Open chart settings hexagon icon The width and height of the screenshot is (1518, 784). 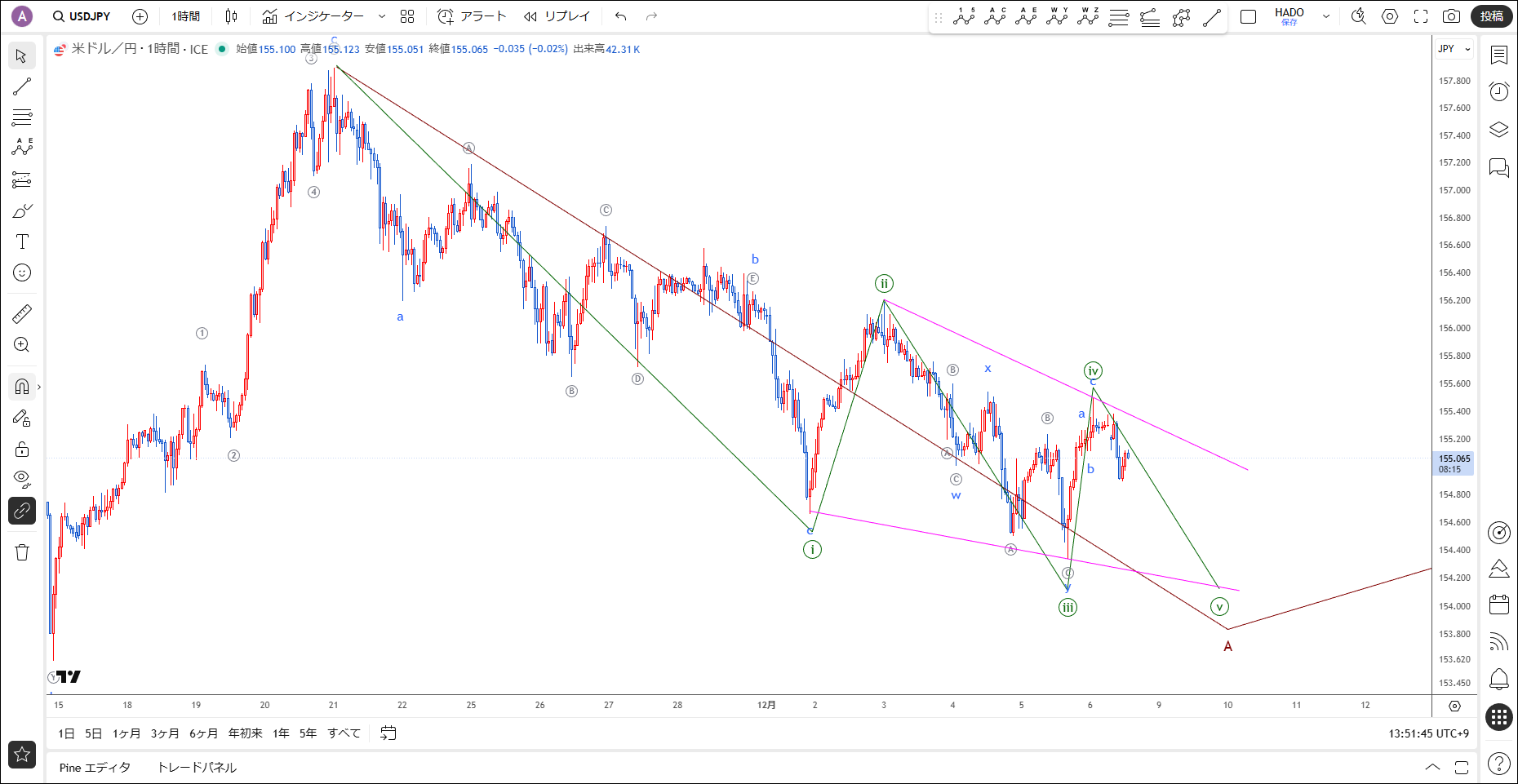point(1390,16)
